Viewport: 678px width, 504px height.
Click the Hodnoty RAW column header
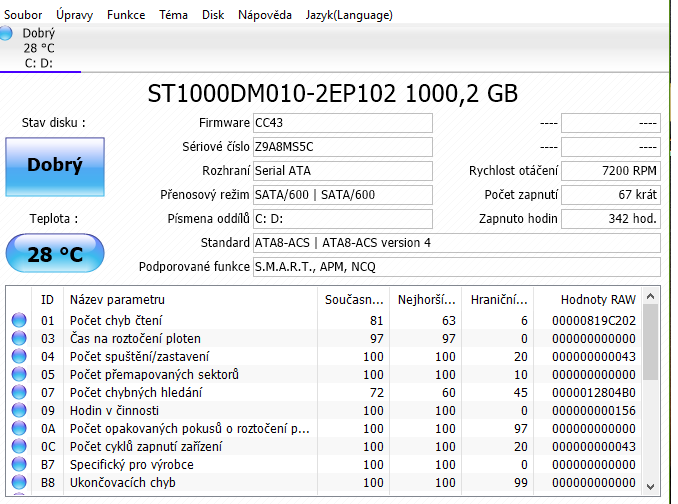pos(588,300)
